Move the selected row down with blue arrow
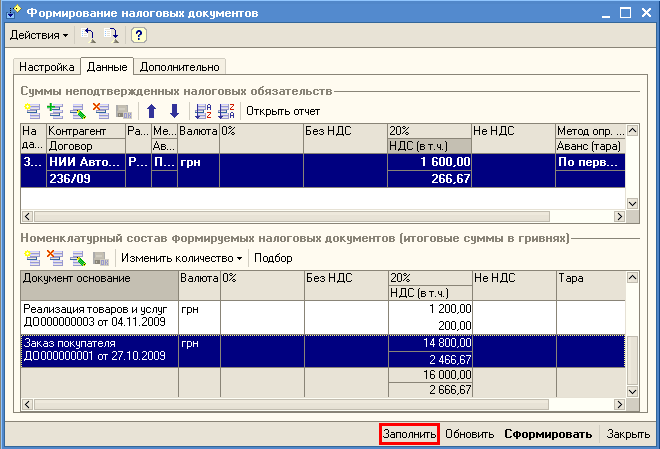 (x=173, y=110)
